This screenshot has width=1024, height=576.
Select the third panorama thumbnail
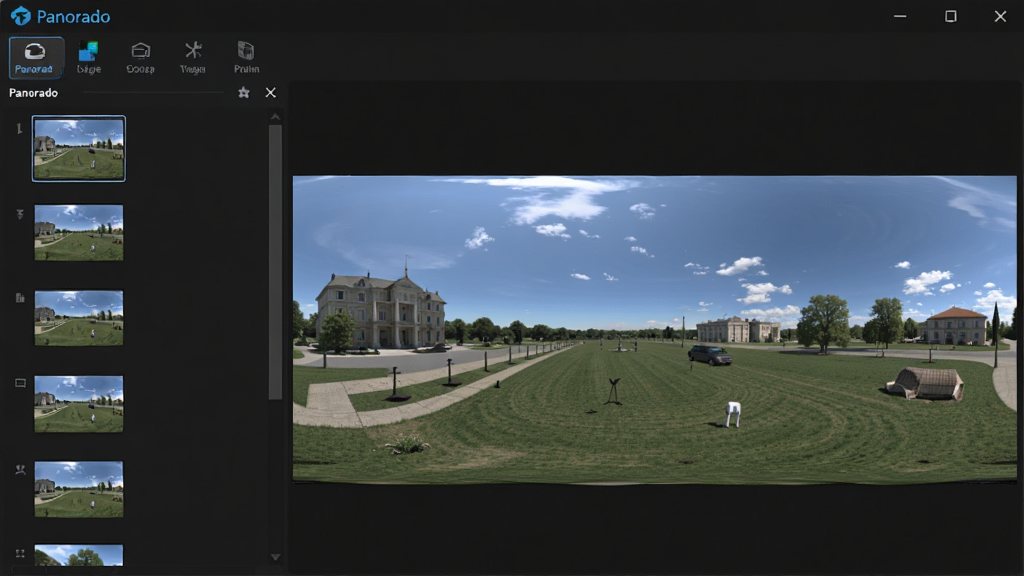(x=78, y=318)
